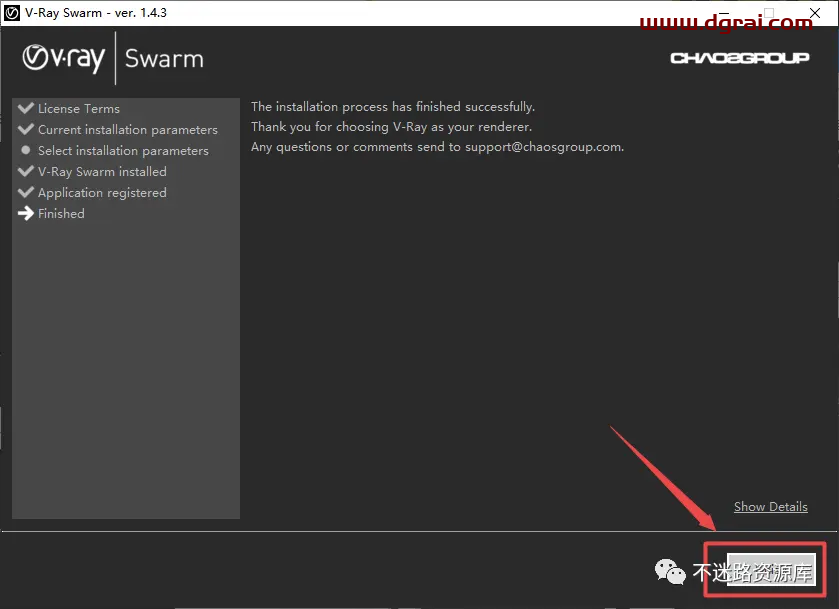
Task: Select the Finished step label
Action: (x=61, y=214)
